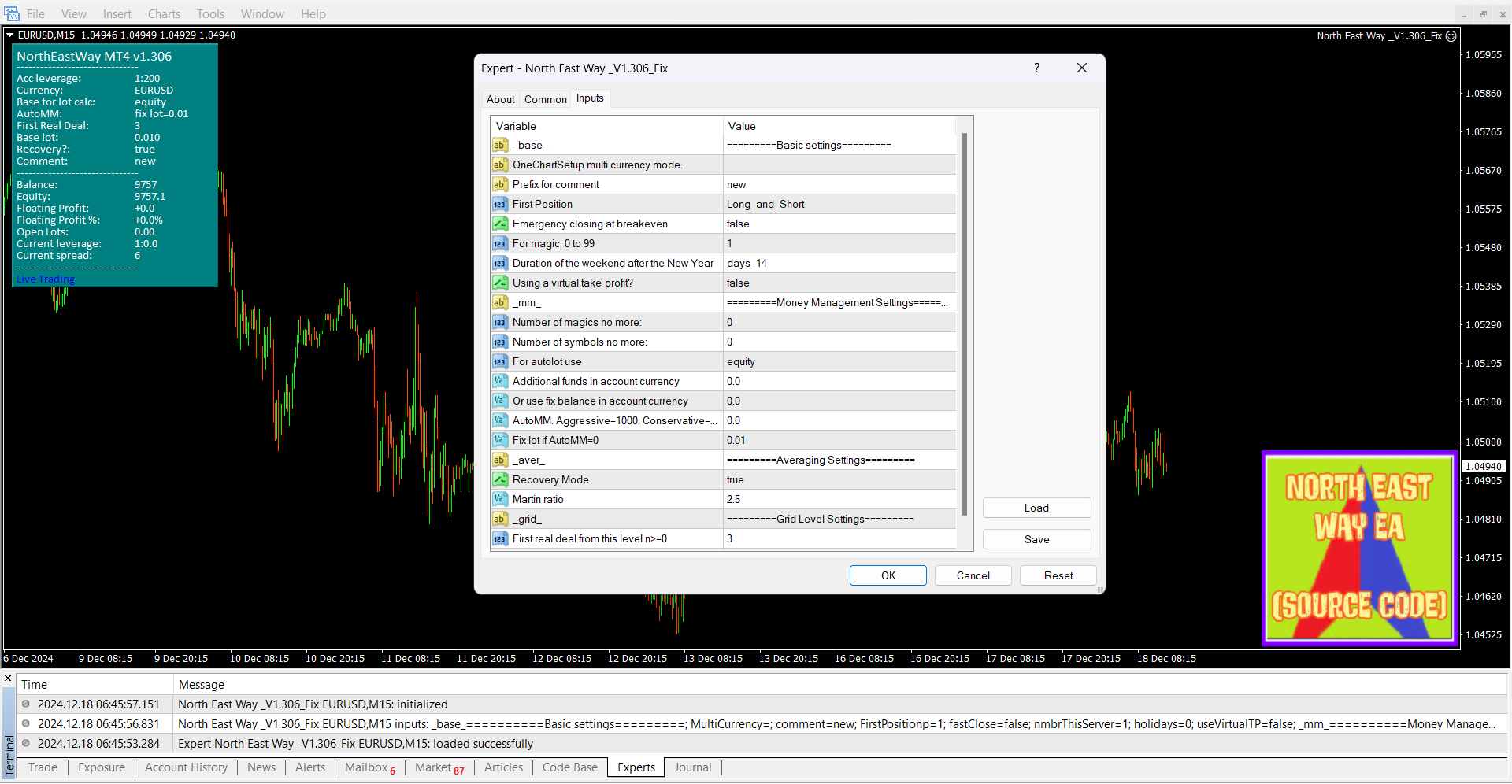
Task: Click the smiley icon beside expert name
Action: click(1451, 36)
